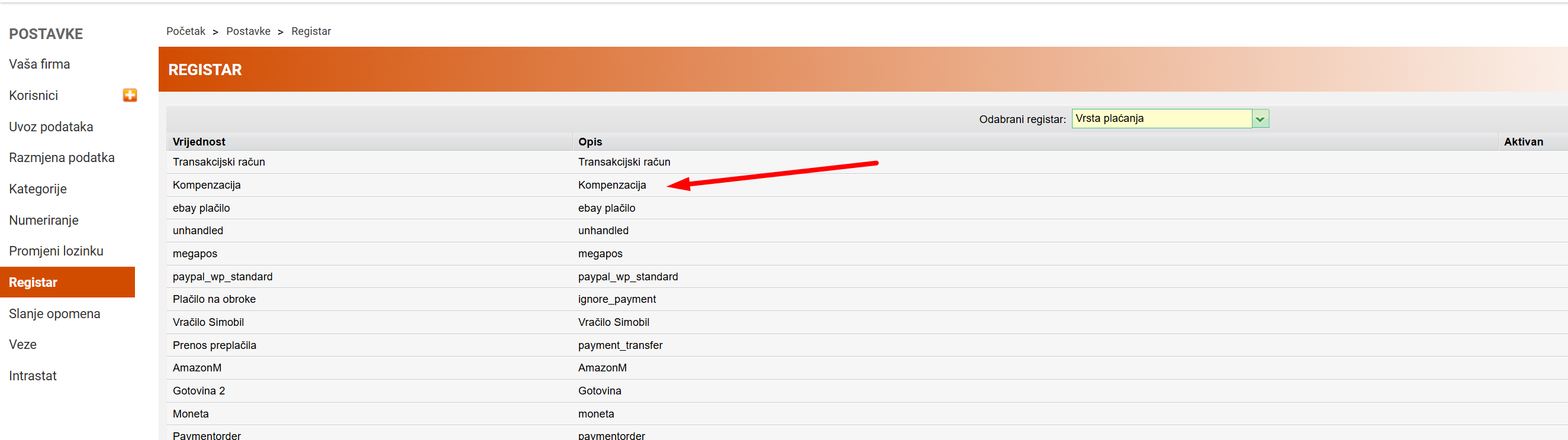This screenshot has height=440, width=1568.
Task: Open Uvoz podataka section
Action: tap(51, 127)
